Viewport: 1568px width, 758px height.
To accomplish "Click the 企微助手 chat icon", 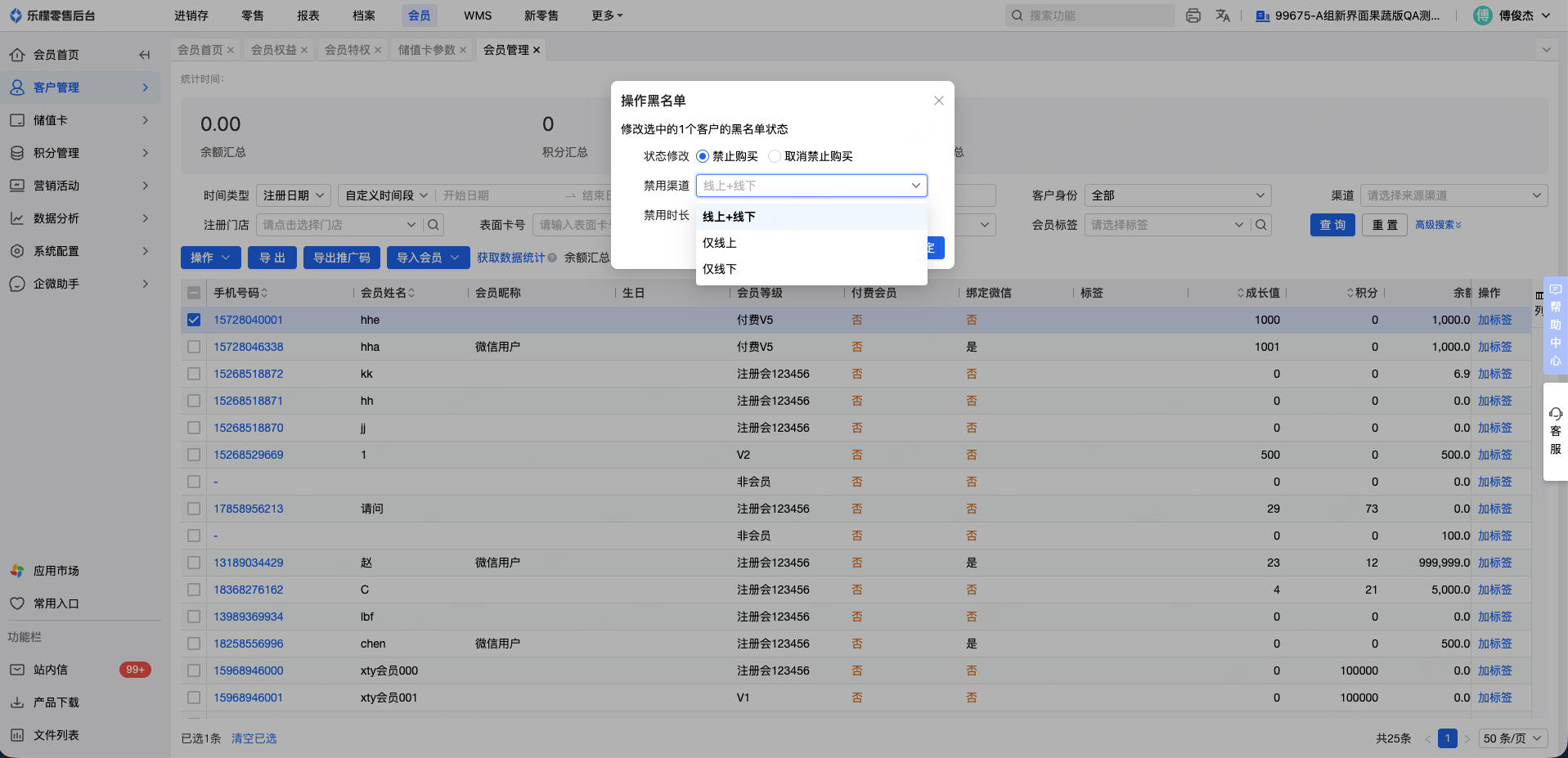I will pos(17,284).
